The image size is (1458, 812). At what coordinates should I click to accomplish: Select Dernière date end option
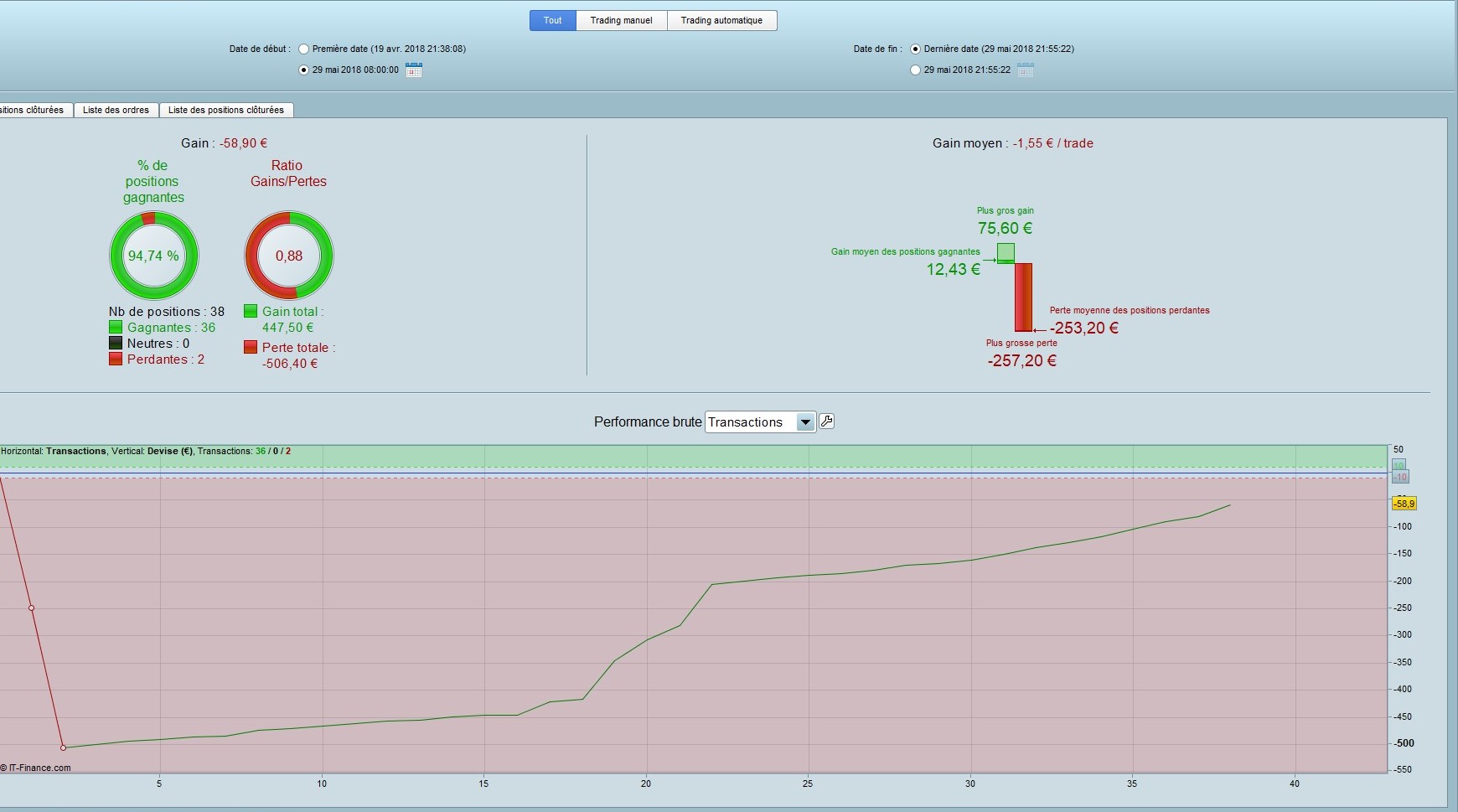tap(916, 49)
